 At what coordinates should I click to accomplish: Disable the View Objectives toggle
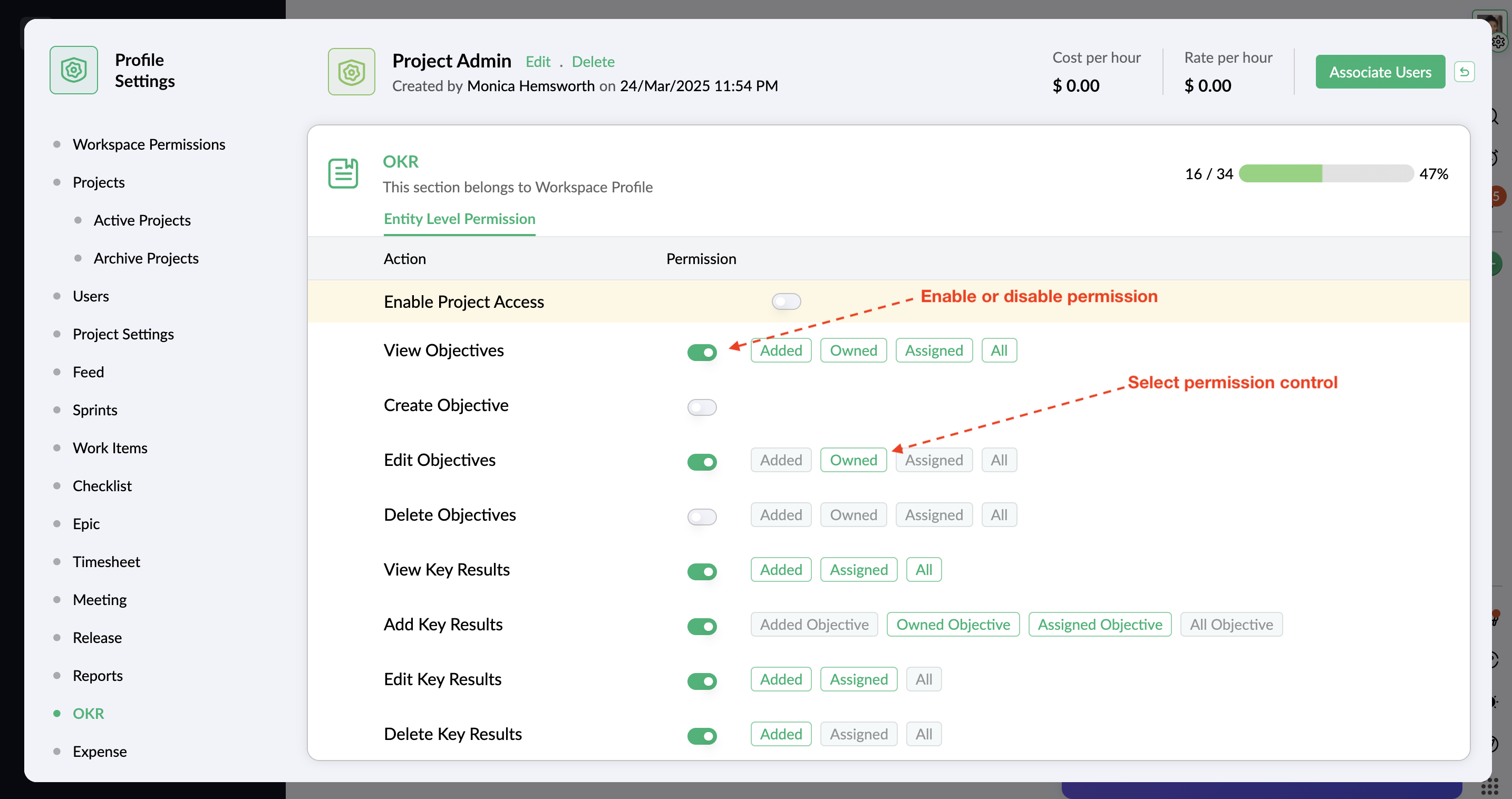(x=701, y=352)
